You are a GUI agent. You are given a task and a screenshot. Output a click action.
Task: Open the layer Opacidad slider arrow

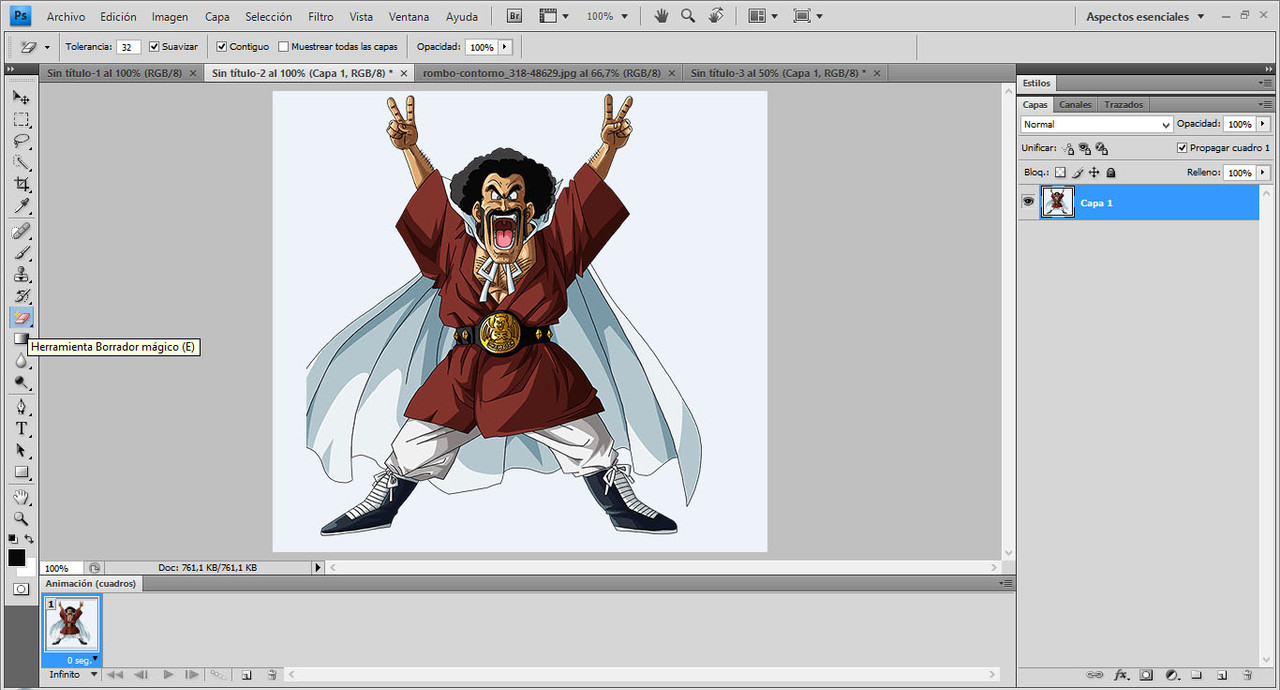point(1263,124)
